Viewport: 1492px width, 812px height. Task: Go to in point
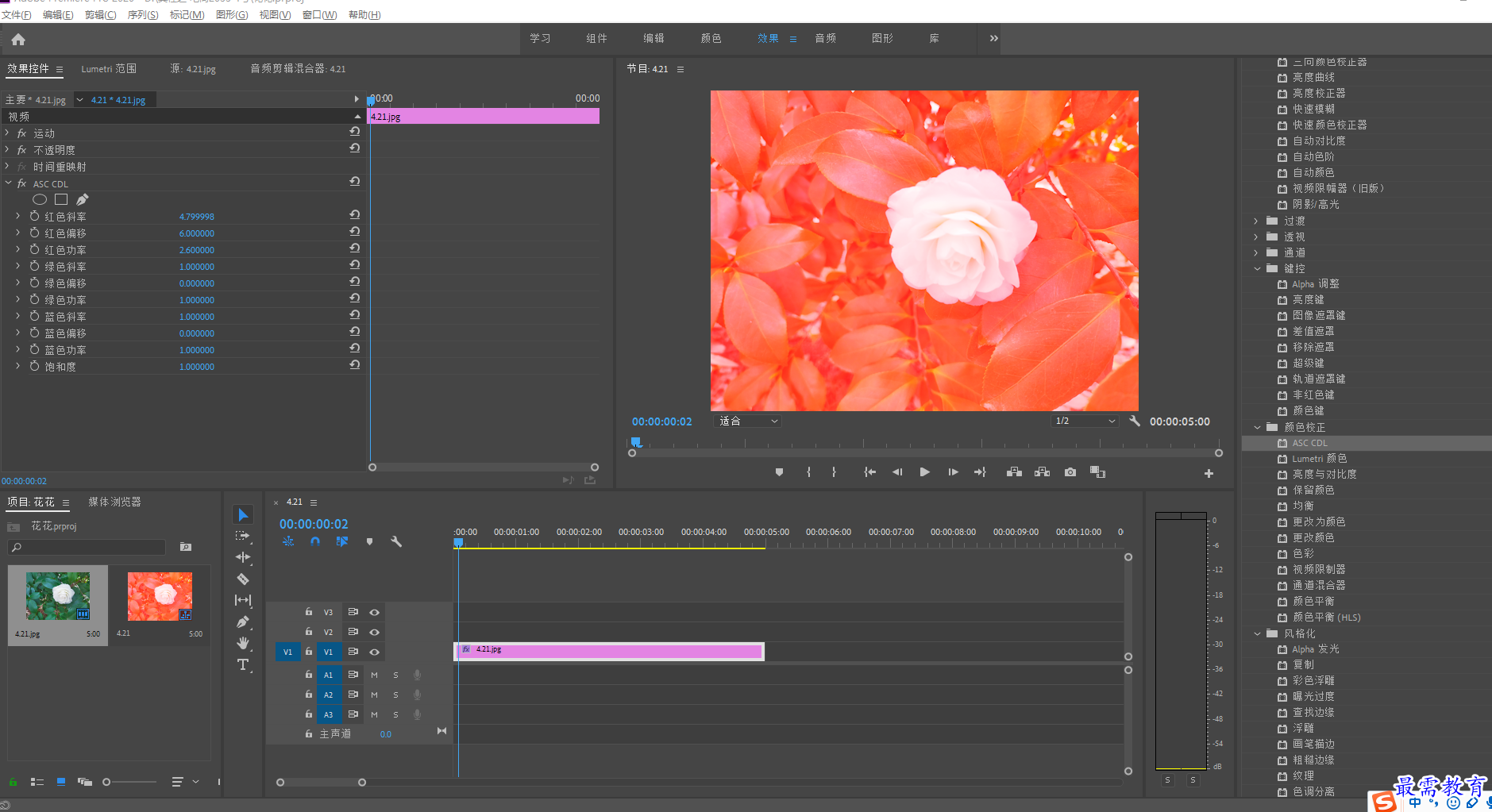(x=870, y=472)
